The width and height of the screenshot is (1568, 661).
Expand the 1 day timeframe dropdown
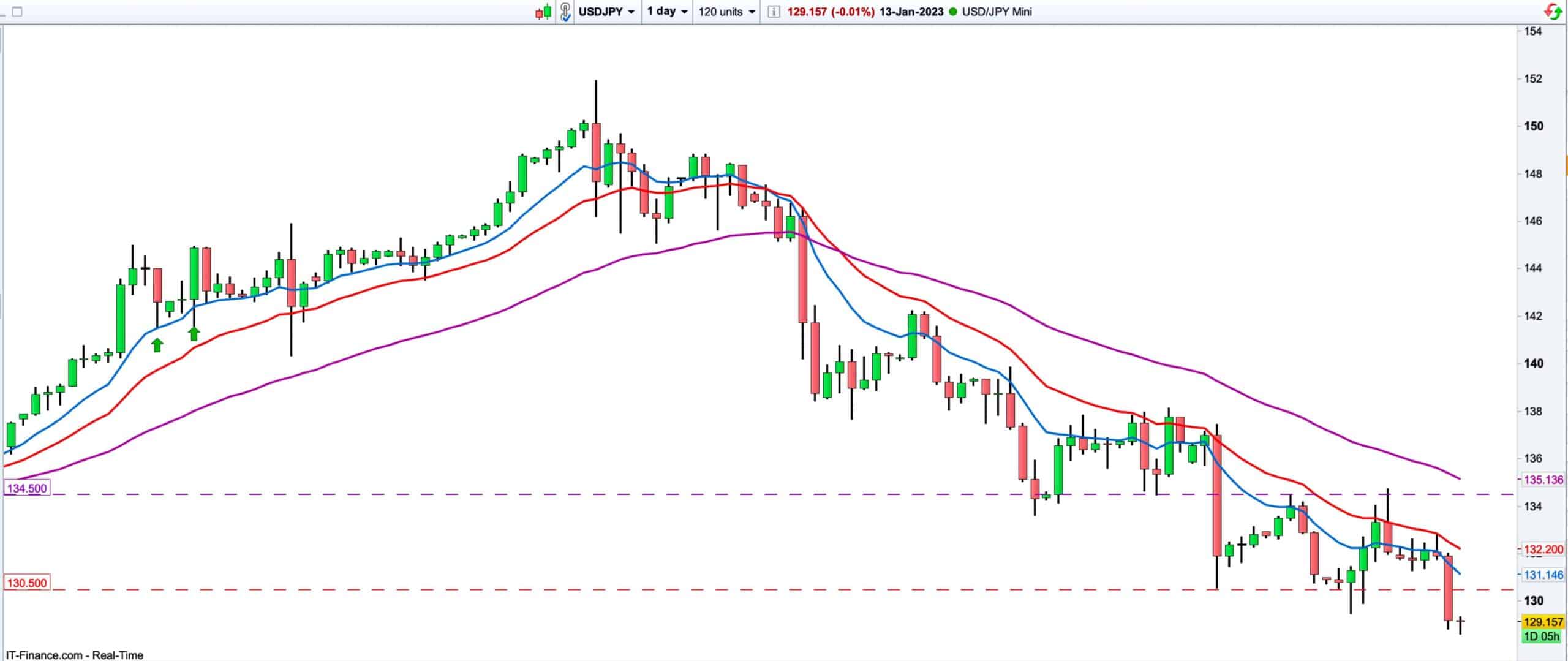click(667, 12)
